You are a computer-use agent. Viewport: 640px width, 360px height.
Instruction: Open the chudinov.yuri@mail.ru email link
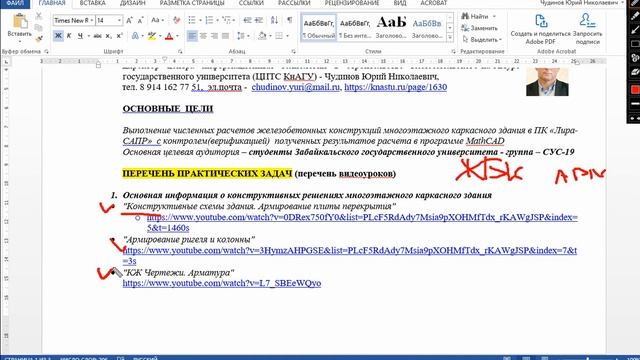point(296,87)
